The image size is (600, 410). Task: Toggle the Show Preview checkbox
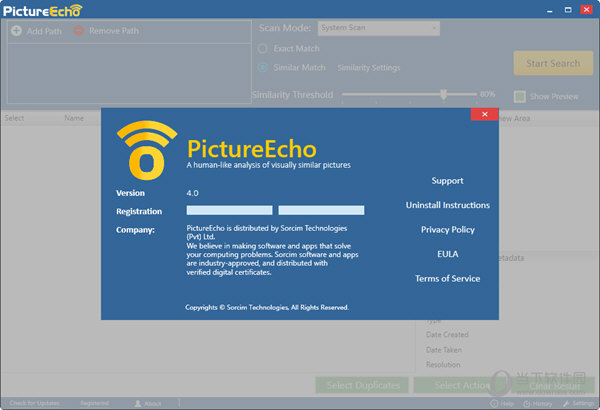(519, 96)
